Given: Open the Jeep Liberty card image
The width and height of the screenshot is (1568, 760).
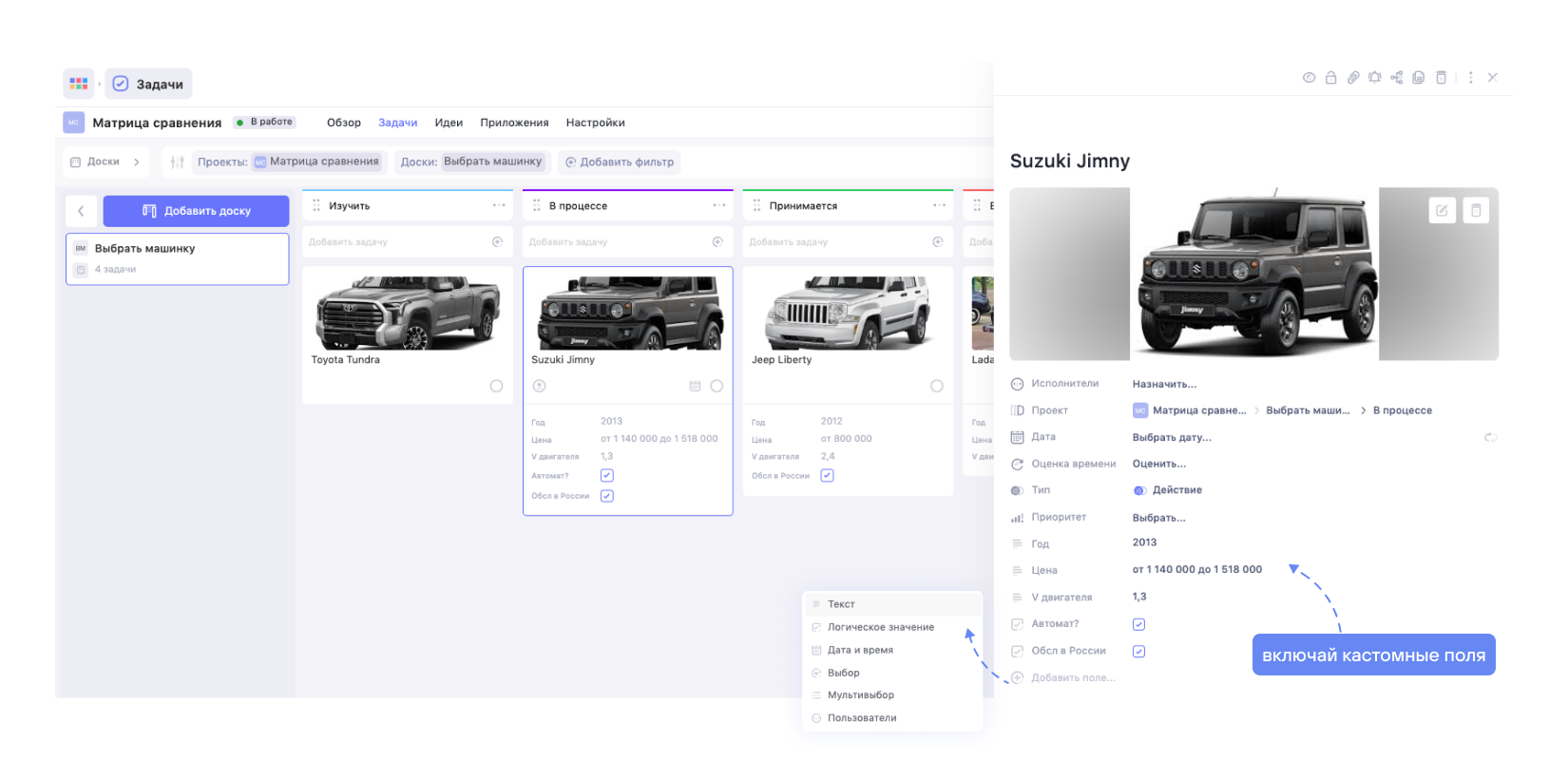Looking at the screenshot, I should tap(849, 313).
